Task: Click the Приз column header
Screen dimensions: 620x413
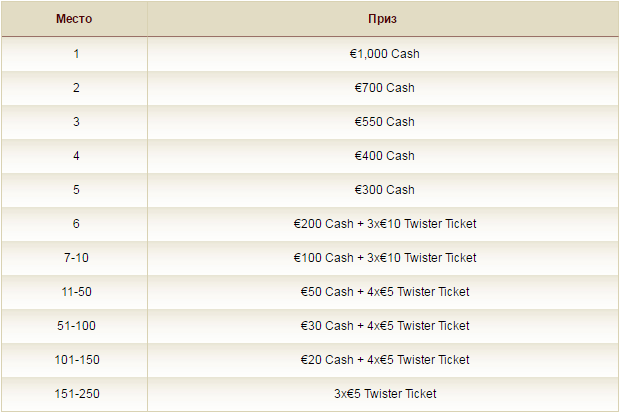Action: (383, 19)
